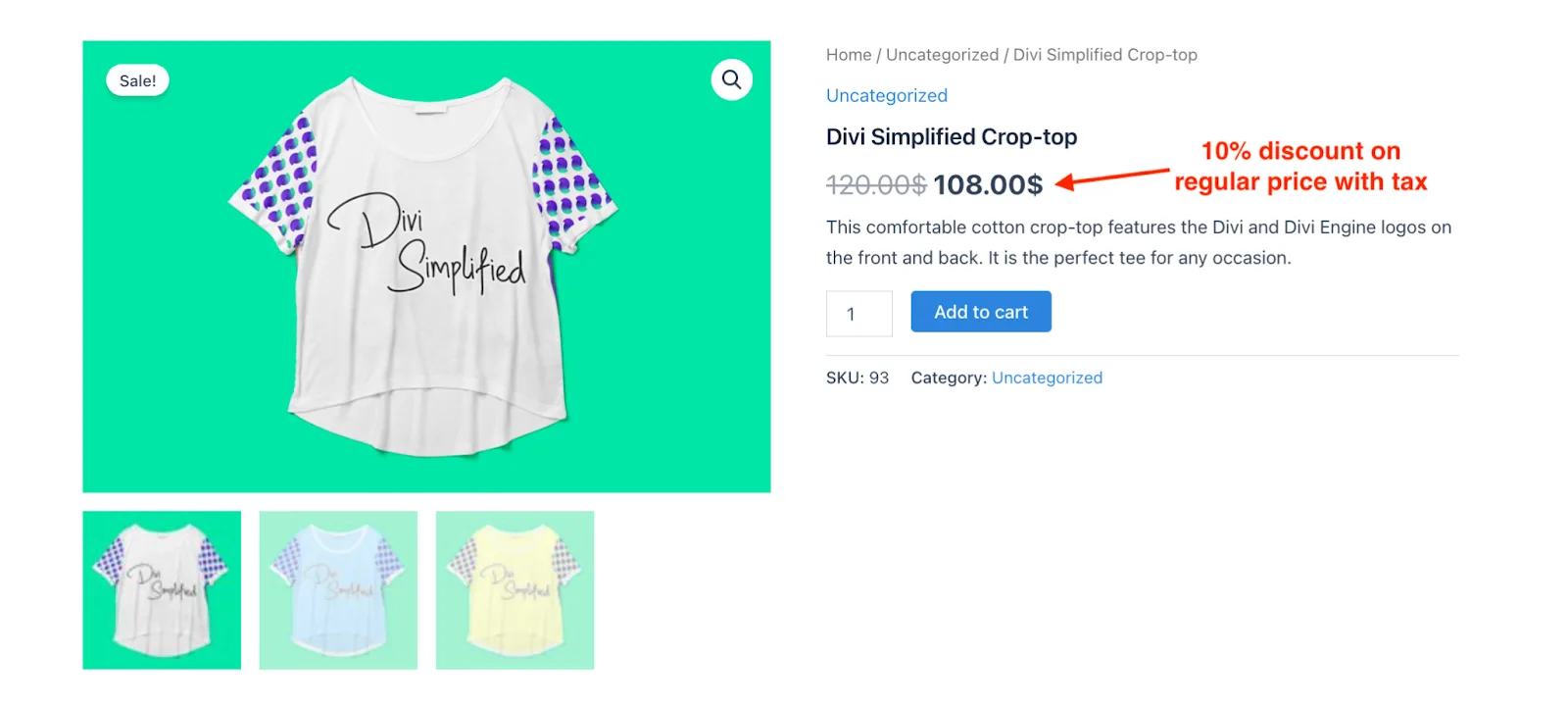Click the Add to cart button

click(x=981, y=312)
